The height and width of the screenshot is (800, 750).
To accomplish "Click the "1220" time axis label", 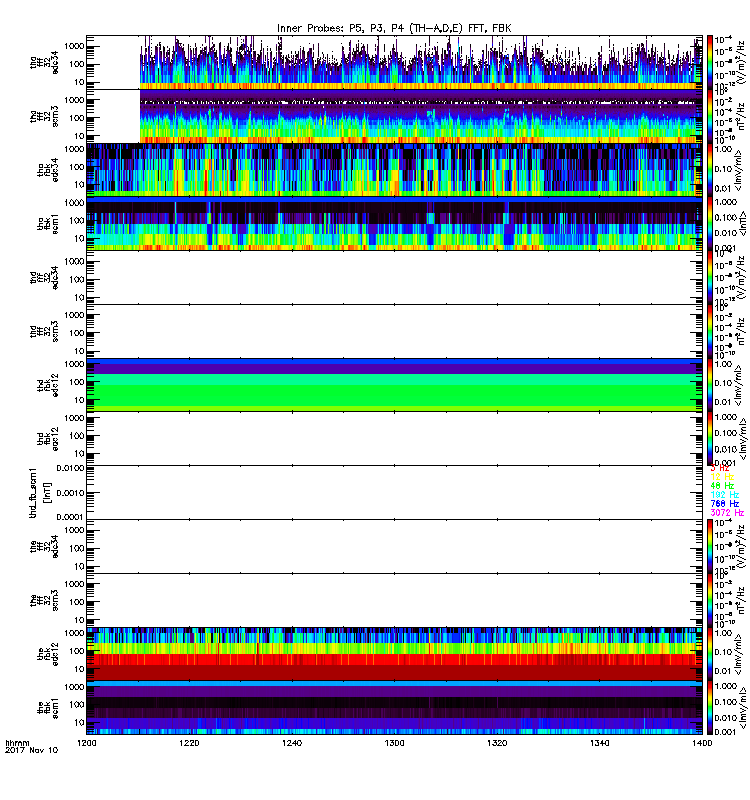I will pyautogui.click(x=189, y=743).
